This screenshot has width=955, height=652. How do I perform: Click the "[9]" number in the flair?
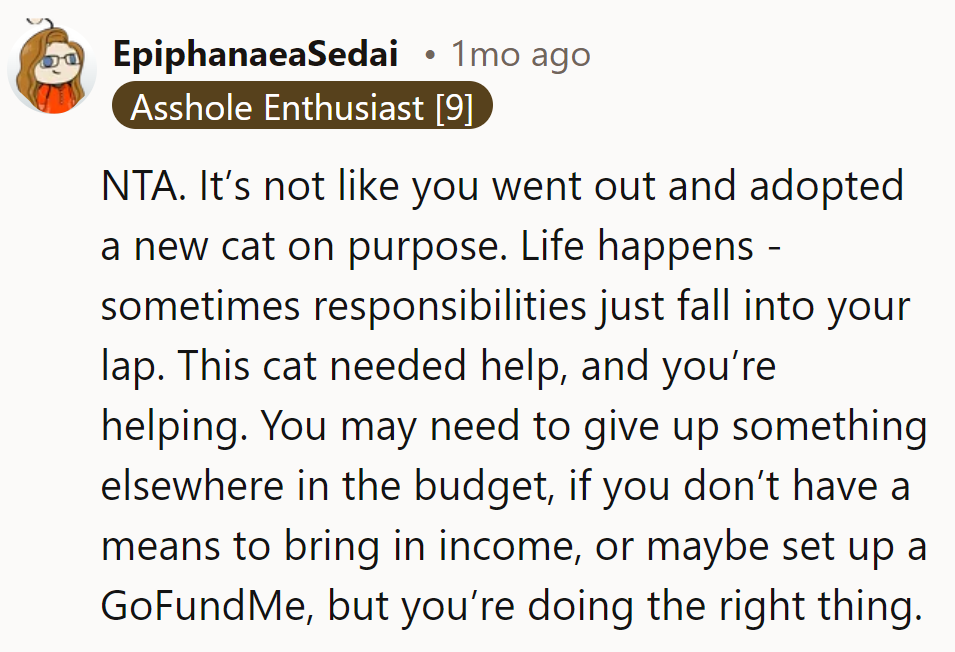click(x=454, y=108)
